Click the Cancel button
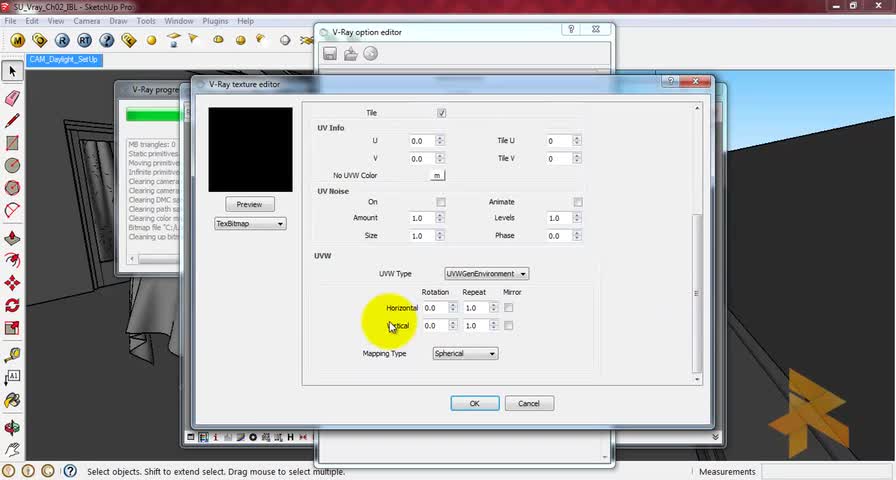 (529, 403)
